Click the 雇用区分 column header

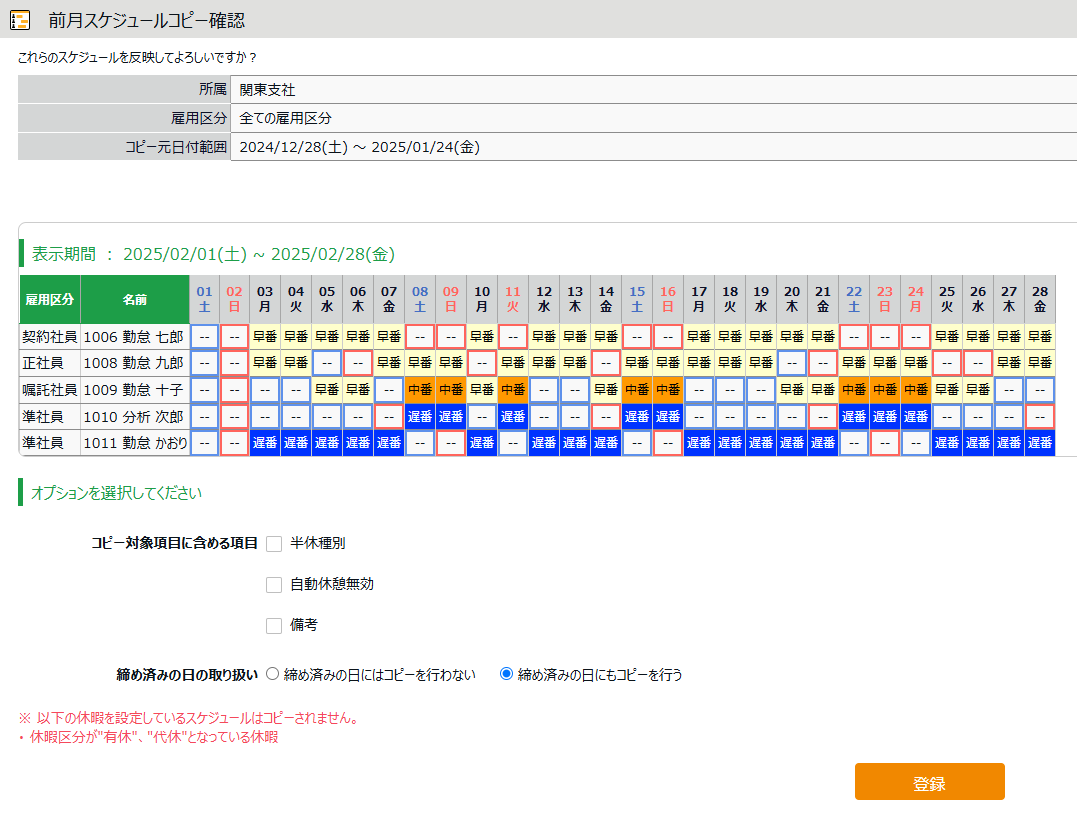pos(50,299)
